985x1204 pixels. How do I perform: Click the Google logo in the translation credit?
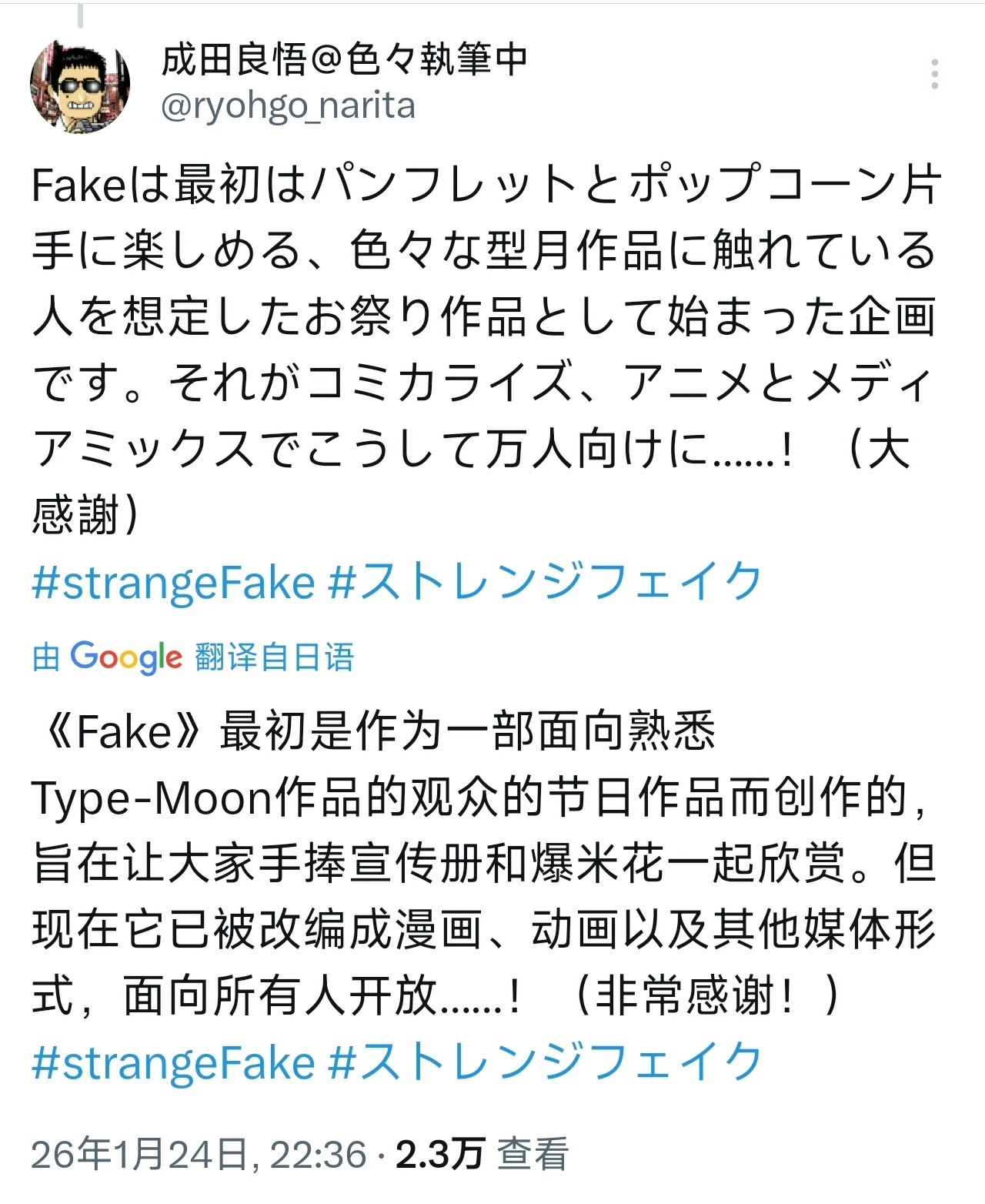tap(126, 657)
